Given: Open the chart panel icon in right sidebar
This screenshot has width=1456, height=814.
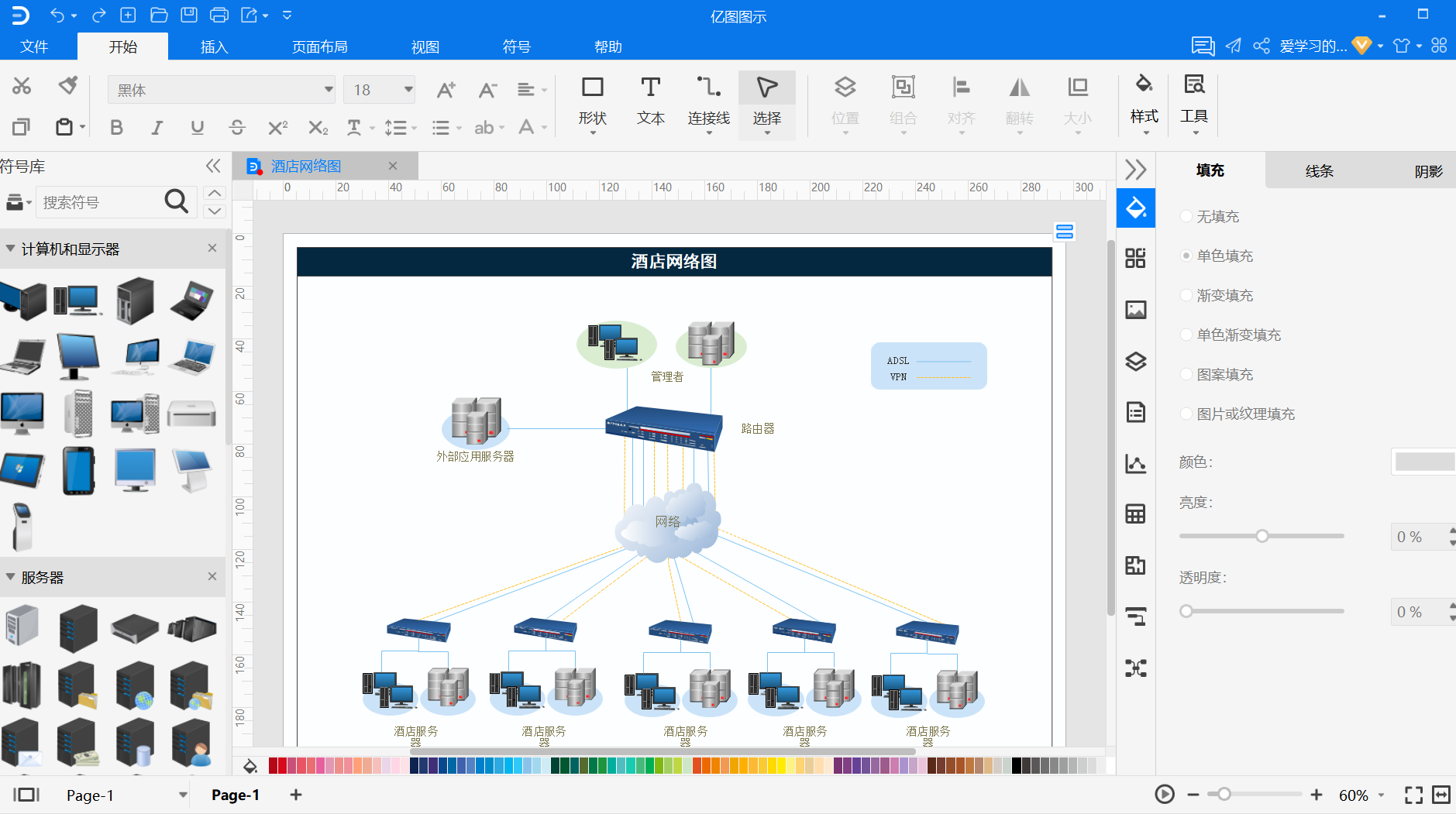Looking at the screenshot, I should pos(1136,463).
